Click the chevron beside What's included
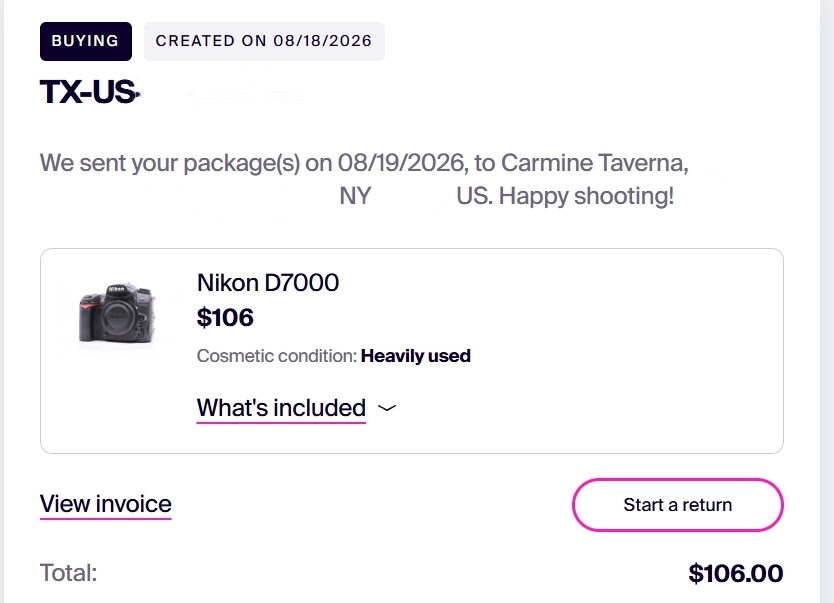 tap(387, 408)
